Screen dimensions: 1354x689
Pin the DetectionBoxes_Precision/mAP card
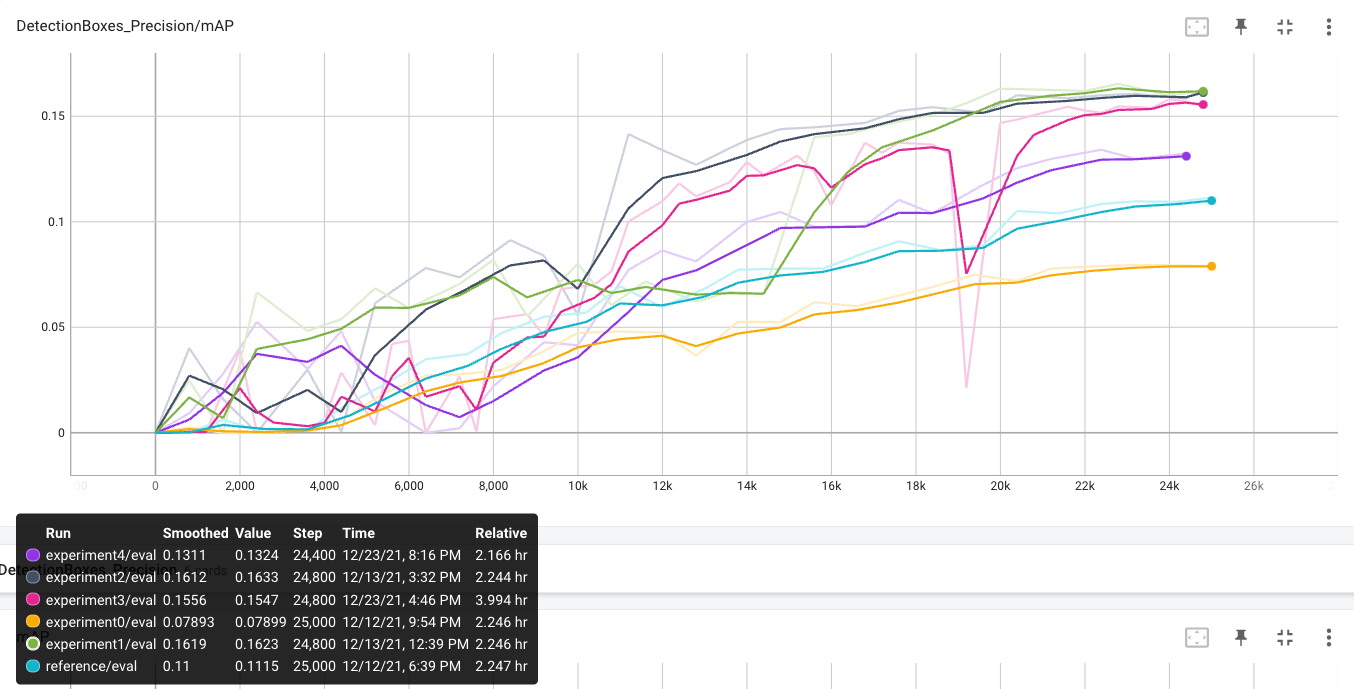point(1241,27)
